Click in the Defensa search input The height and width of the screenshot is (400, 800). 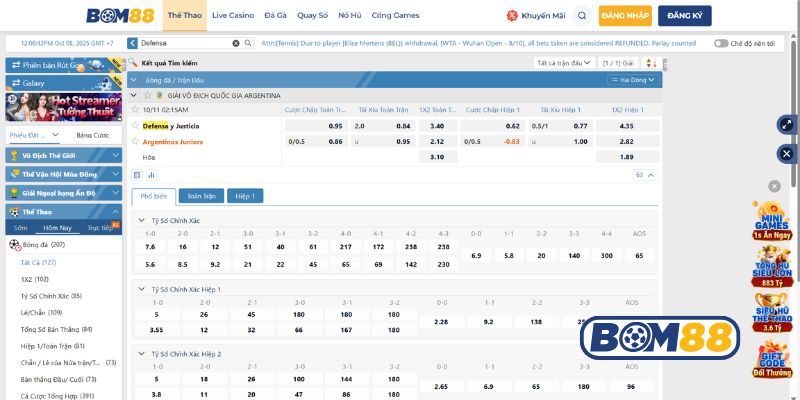(185, 43)
